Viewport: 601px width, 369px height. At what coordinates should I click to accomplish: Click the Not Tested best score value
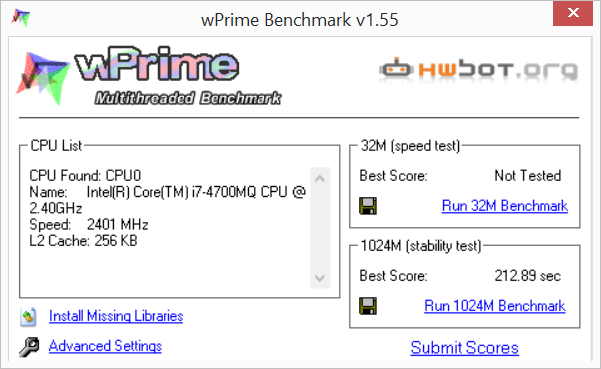527,176
